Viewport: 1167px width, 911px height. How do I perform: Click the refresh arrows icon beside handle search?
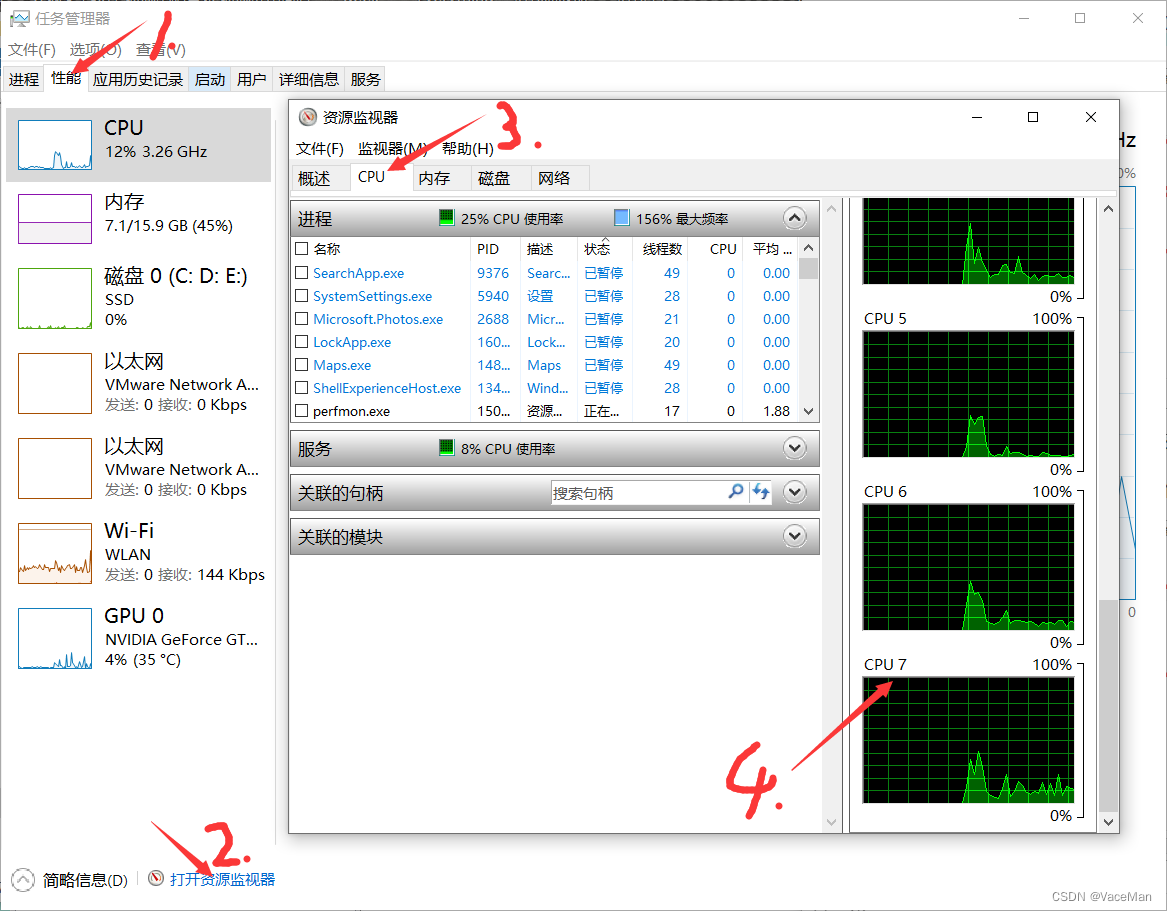(761, 491)
